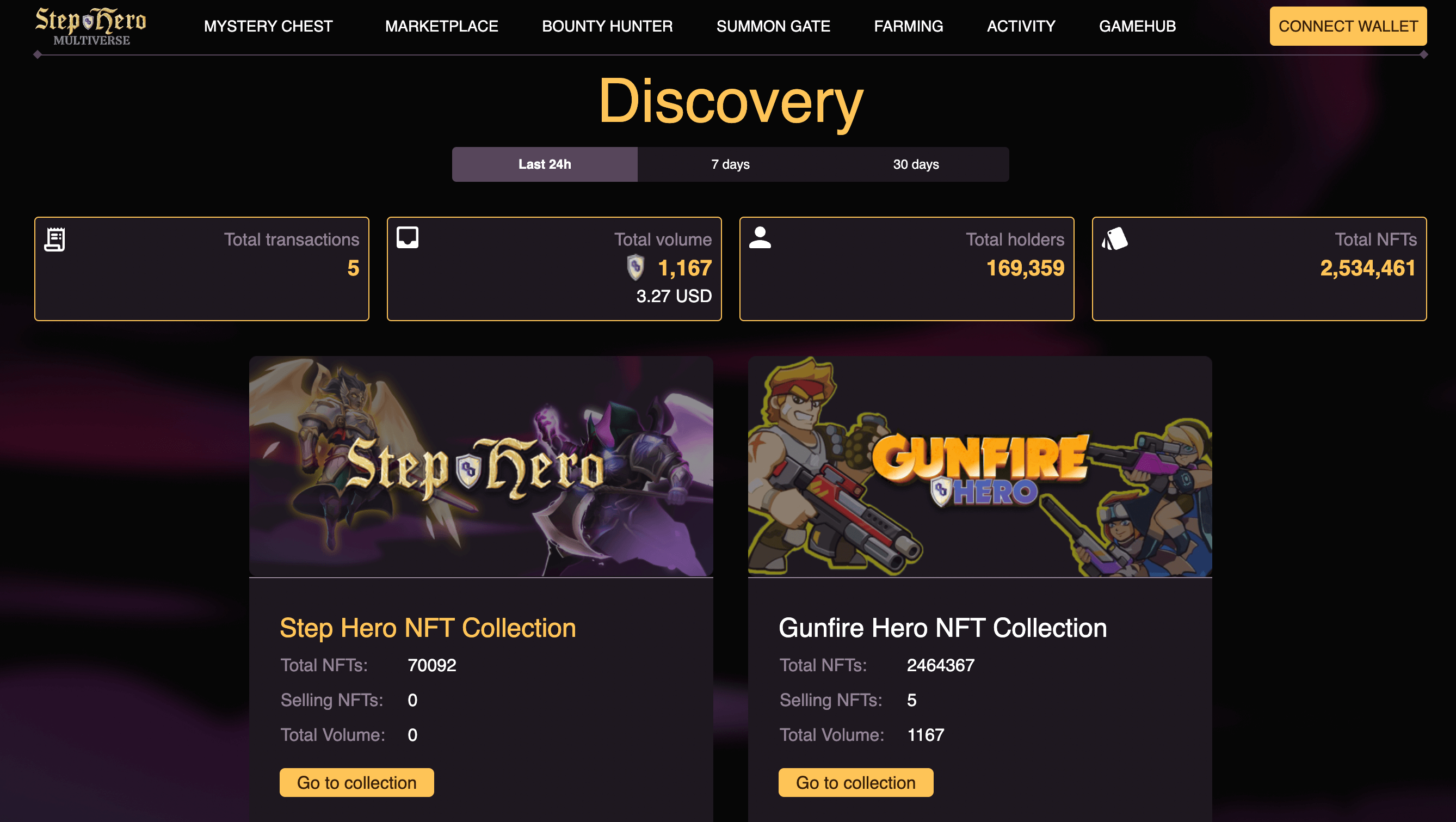Switch to the 30 days range
The width and height of the screenshot is (1456, 822).
916,164
